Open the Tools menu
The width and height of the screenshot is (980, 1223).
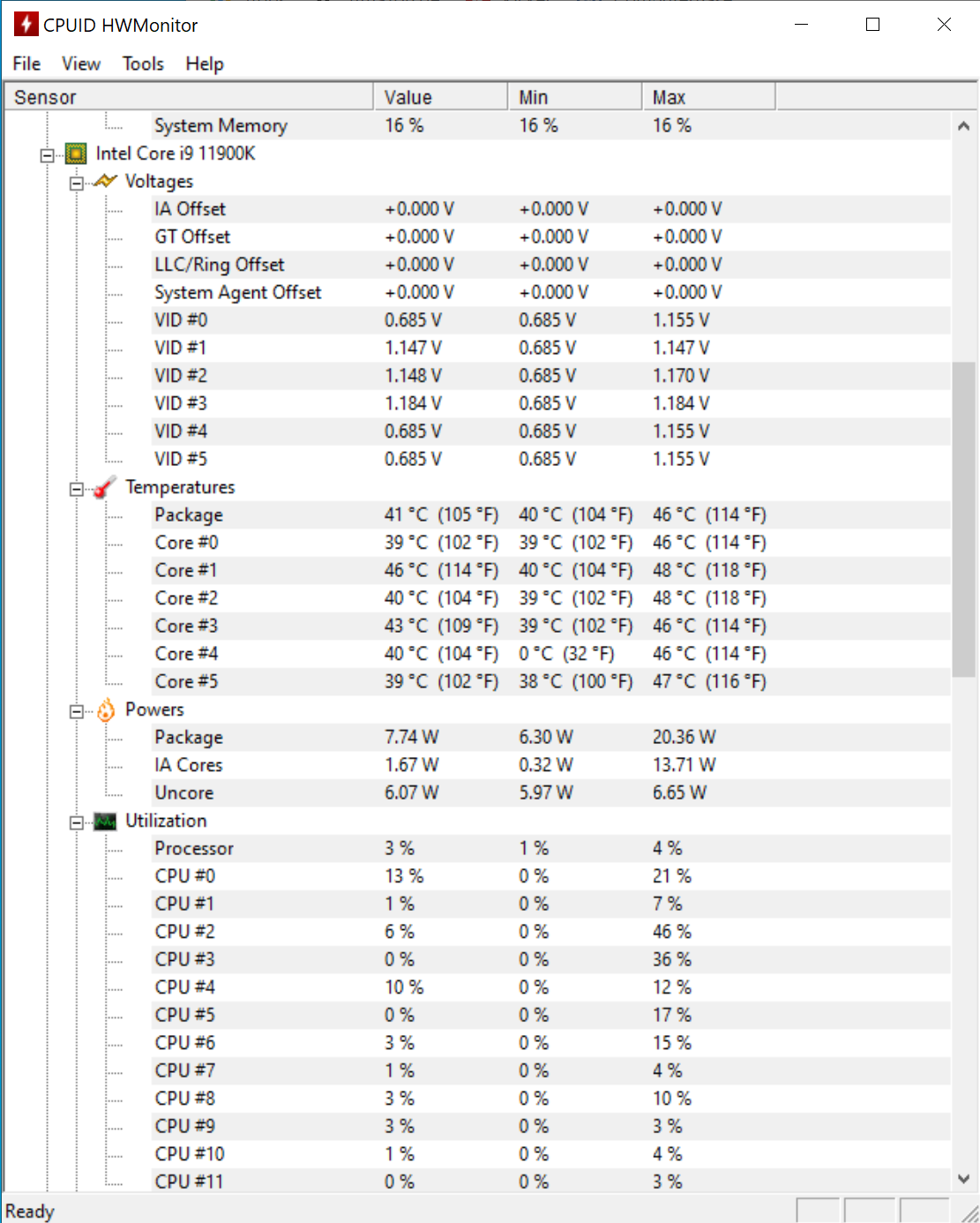tap(143, 64)
